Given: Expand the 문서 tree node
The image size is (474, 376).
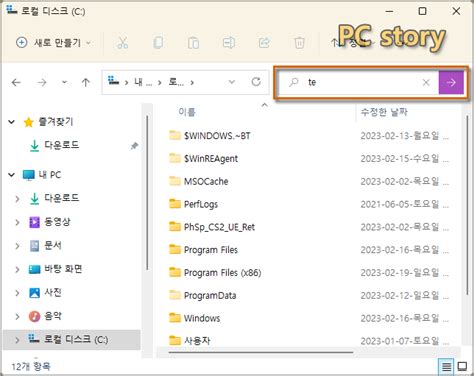Looking at the screenshot, I should tap(17, 246).
